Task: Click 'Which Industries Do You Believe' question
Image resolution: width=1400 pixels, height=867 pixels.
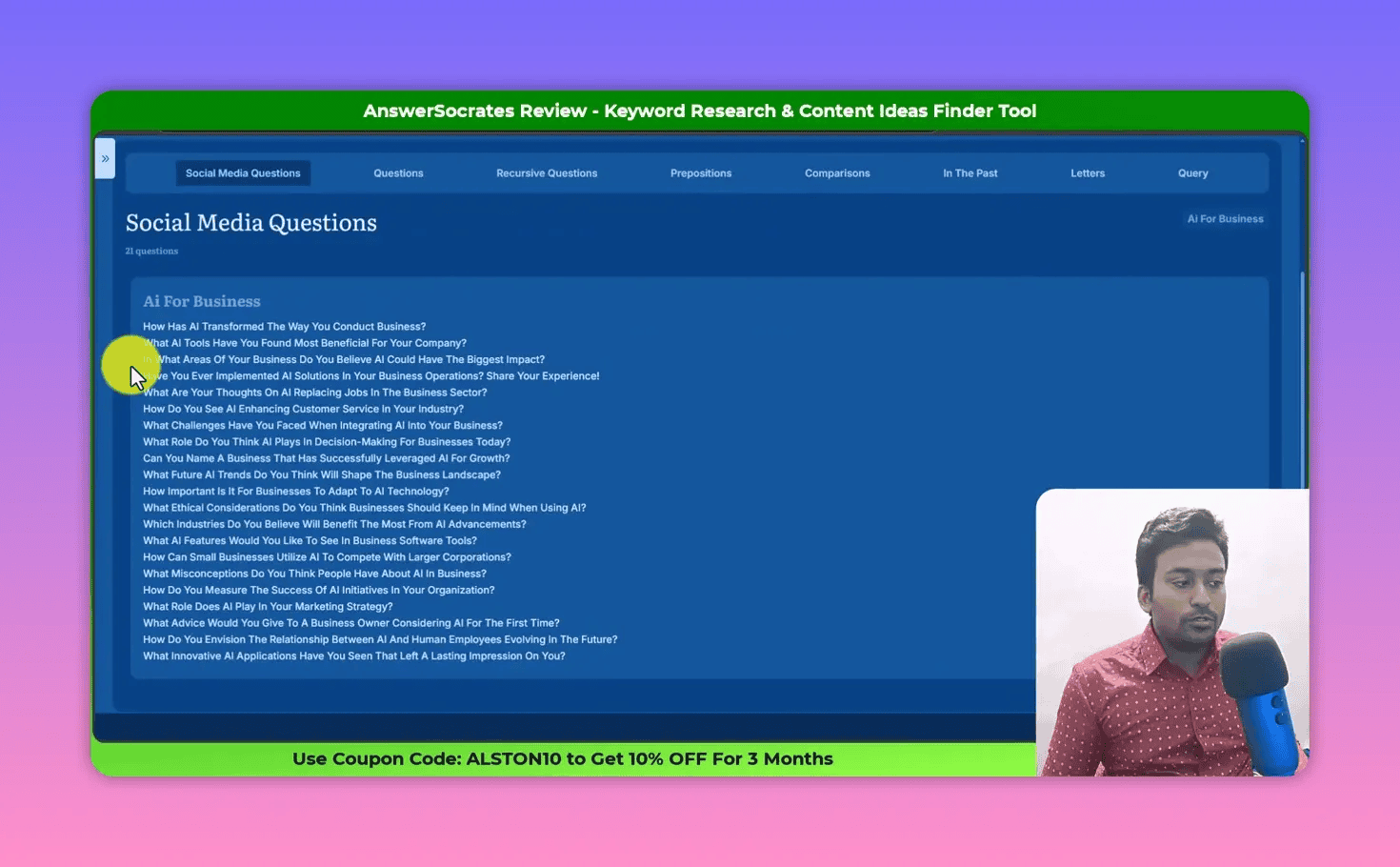Action: click(x=334, y=525)
